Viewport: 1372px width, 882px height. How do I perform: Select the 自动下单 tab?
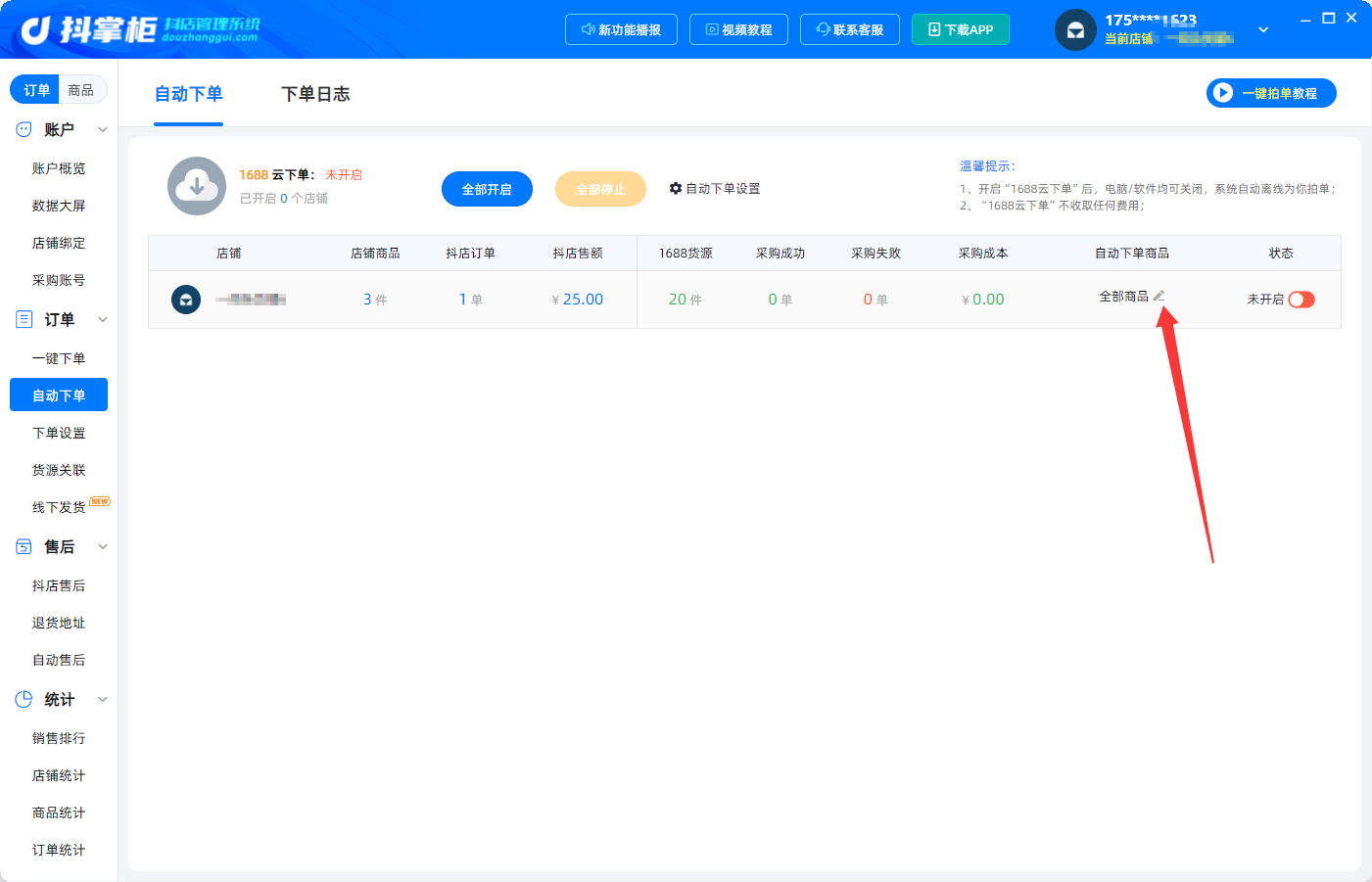189,94
